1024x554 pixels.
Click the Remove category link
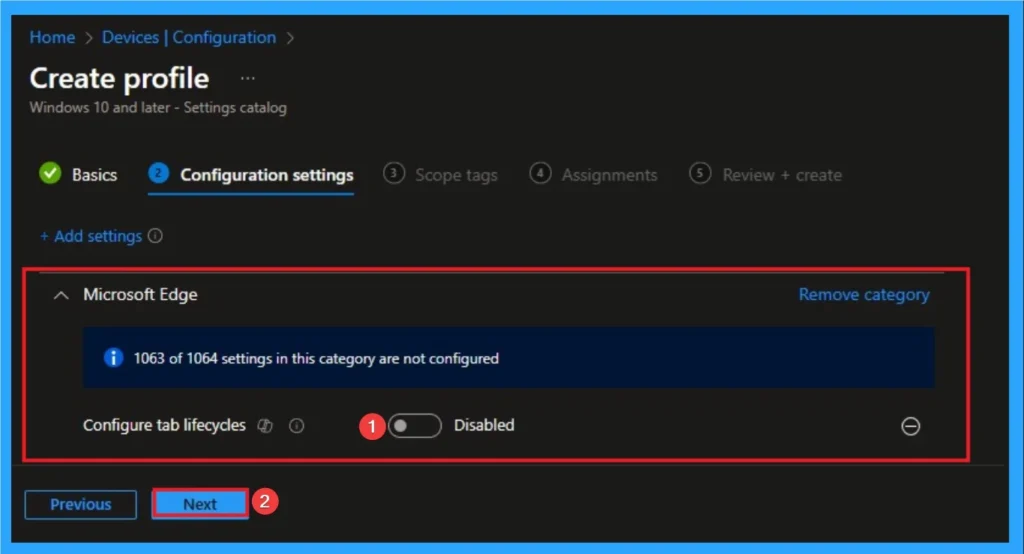864,295
